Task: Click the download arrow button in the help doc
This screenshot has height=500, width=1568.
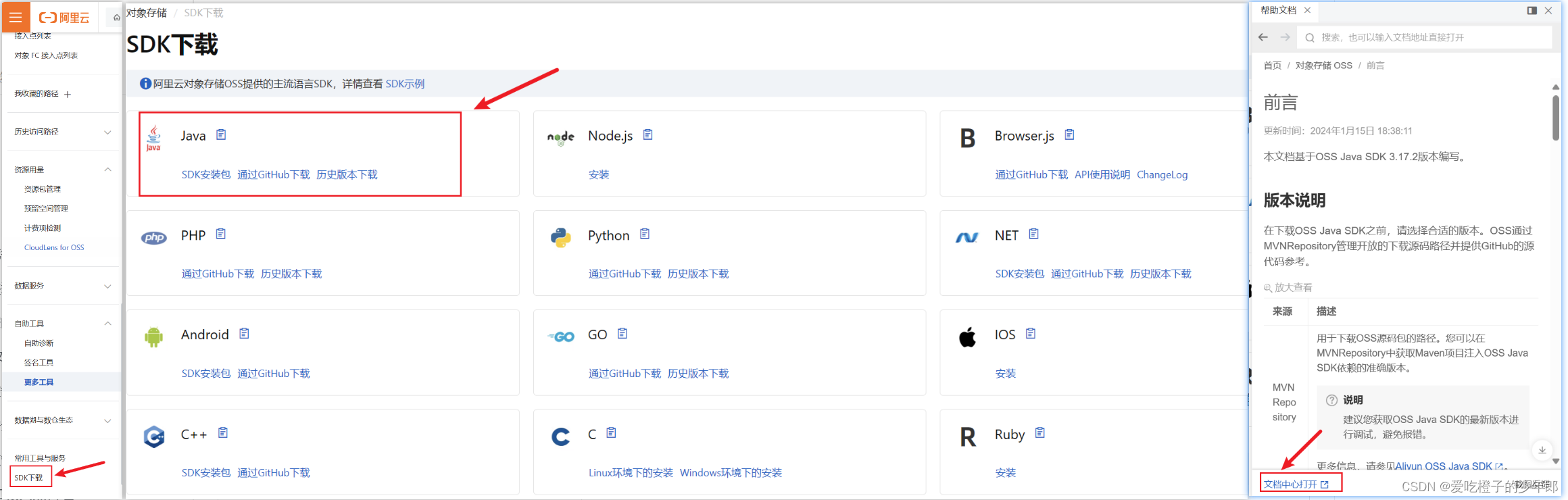Action: click(x=1542, y=450)
